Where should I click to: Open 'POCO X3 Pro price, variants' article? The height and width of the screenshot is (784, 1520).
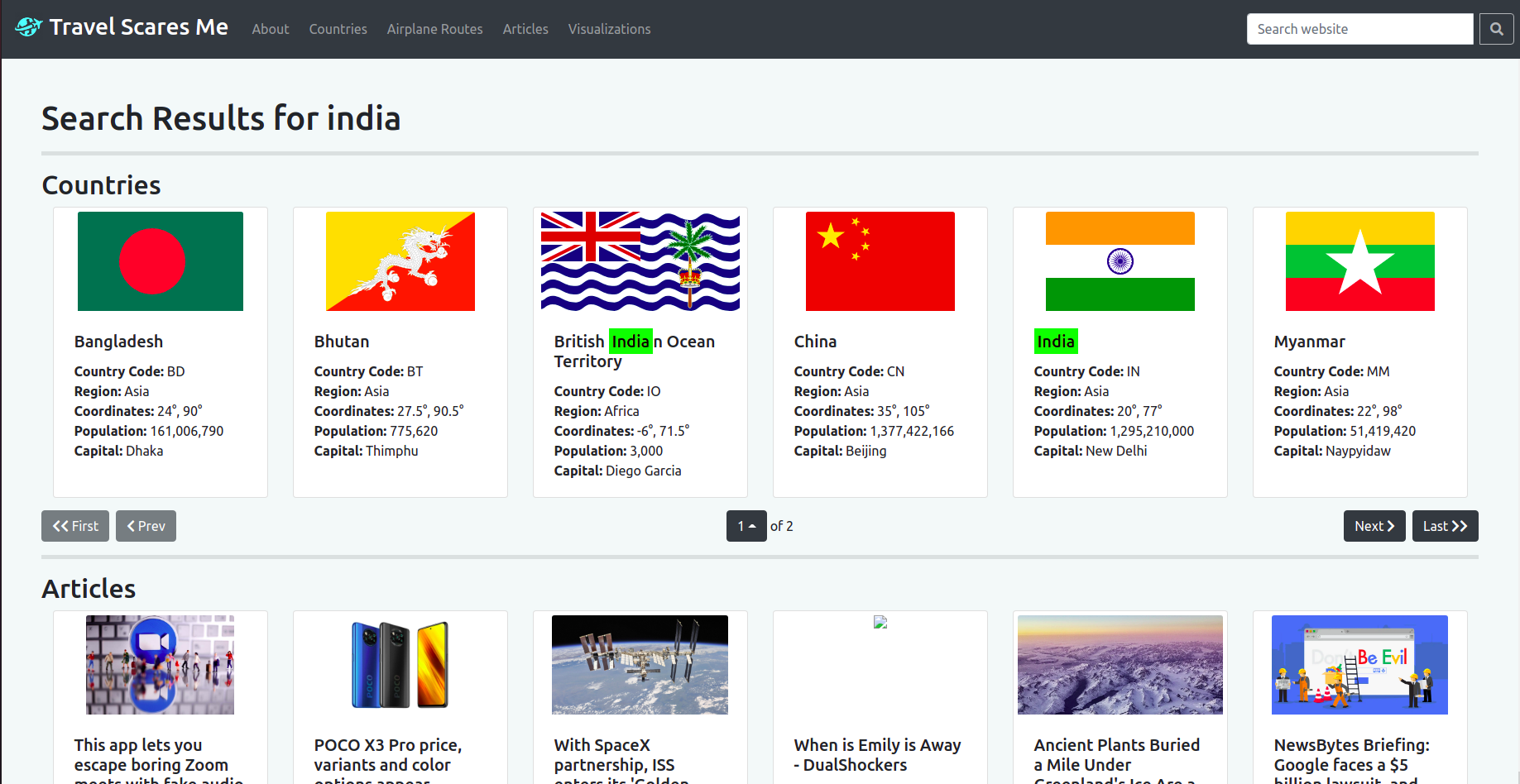tap(388, 760)
